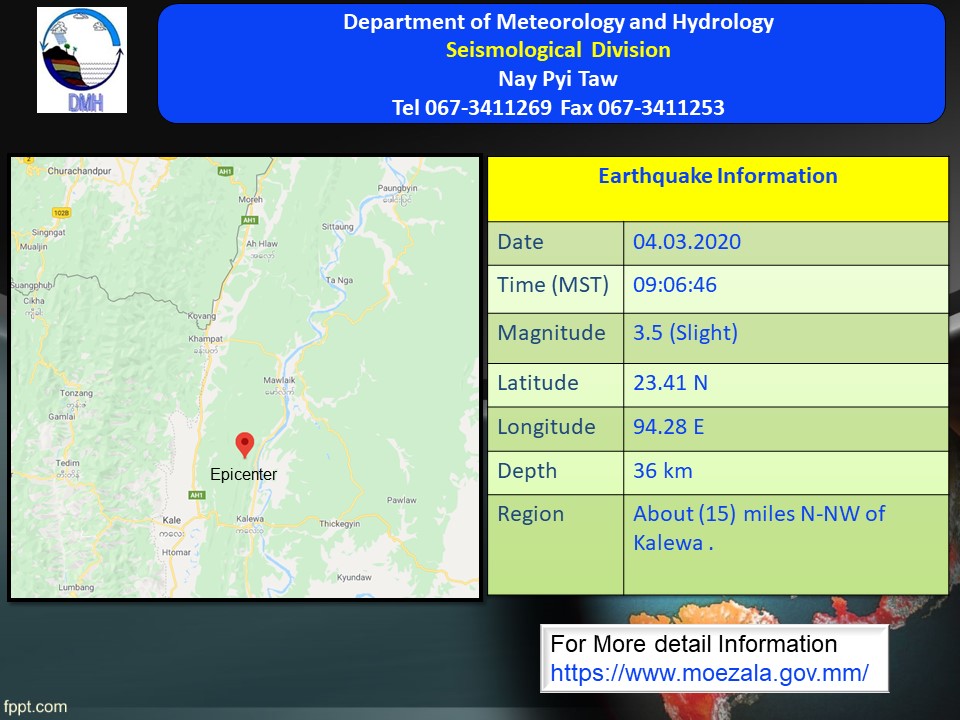The height and width of the screenshot is (720, 960).
Task: Click the AH1 road shield above Kale
Action: click(196, 495)
